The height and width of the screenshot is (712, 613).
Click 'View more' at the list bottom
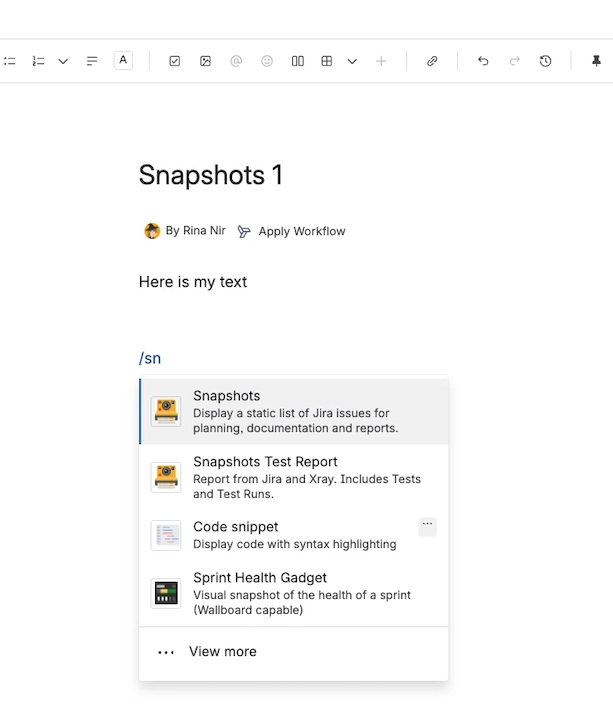pos(294,652)
